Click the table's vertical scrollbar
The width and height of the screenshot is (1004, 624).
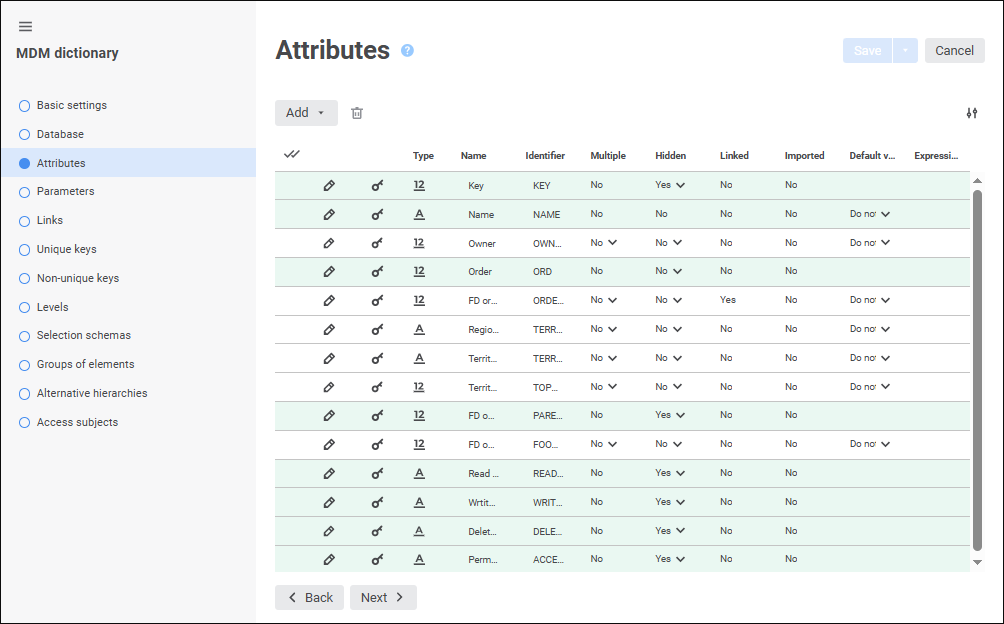(977, 370)
